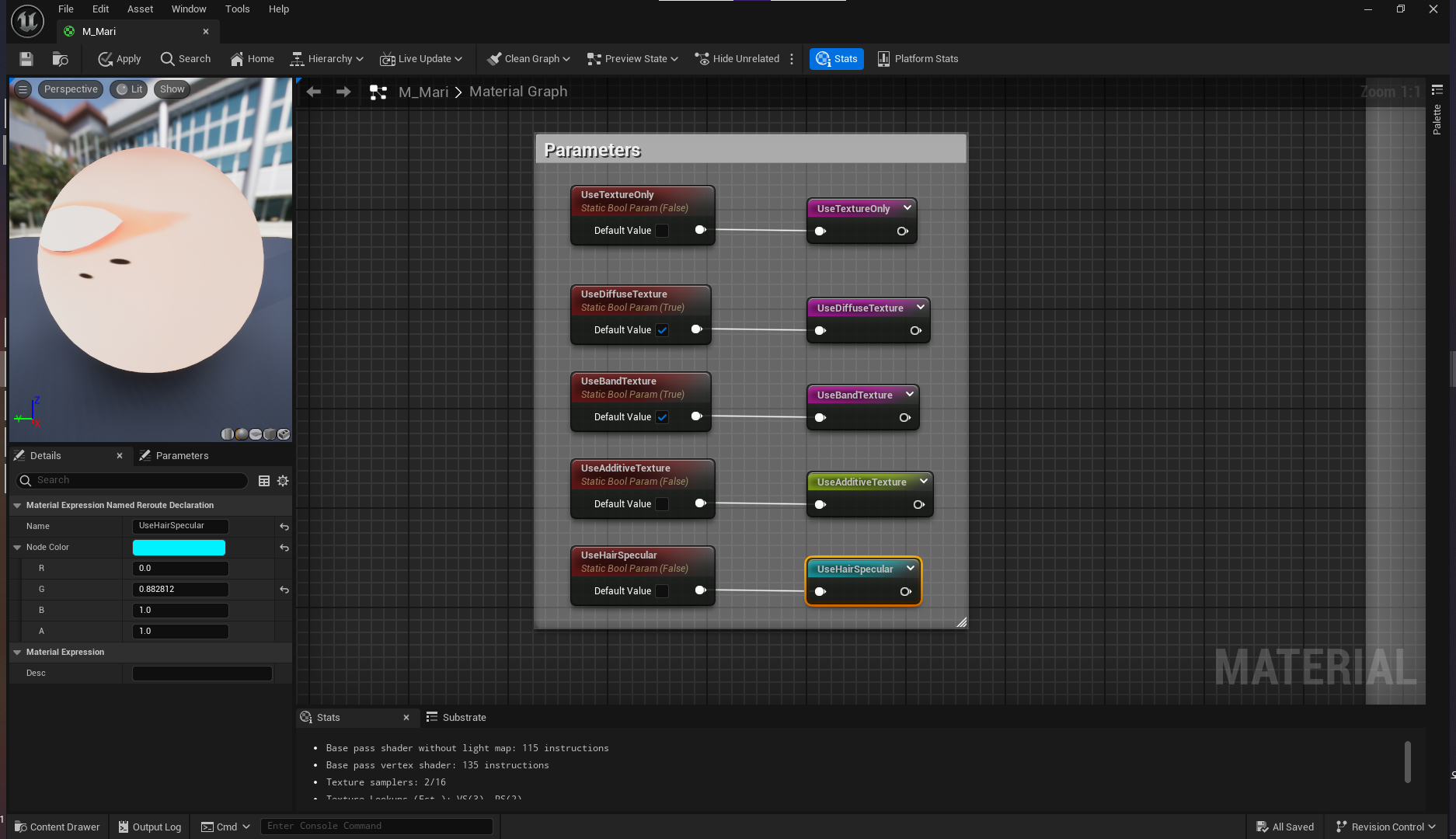Navigate forward in graph history
The image size is (1456, 839).
point(343,92)
